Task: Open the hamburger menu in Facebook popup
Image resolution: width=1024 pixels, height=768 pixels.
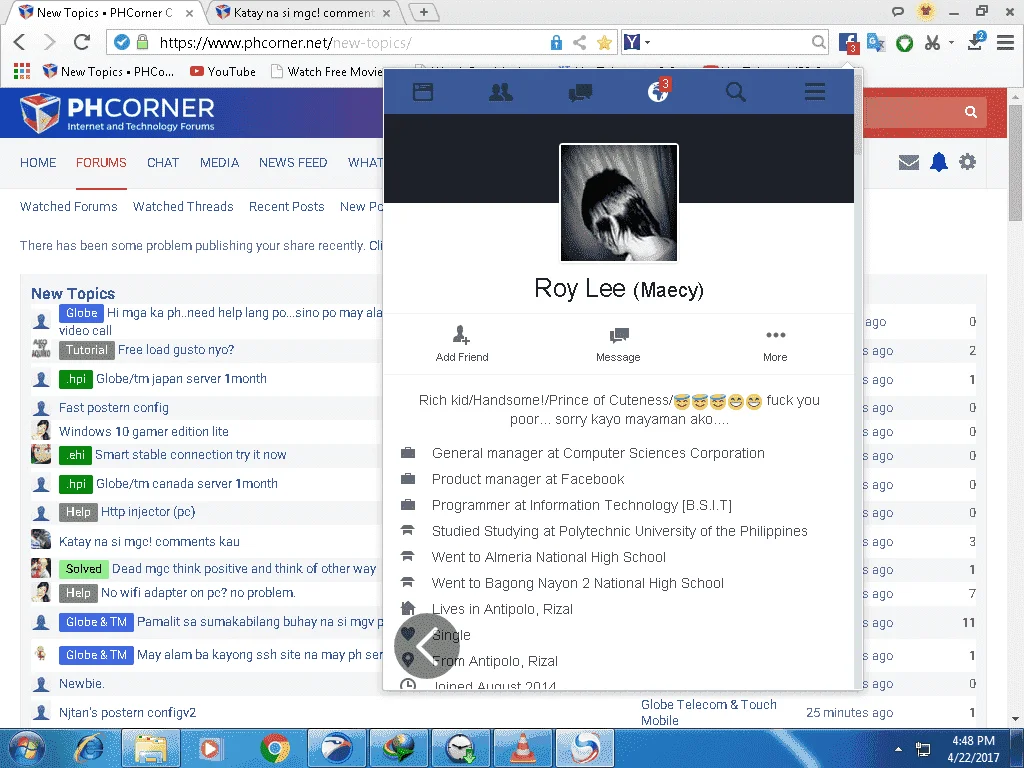Action: (x=814, y=92)
